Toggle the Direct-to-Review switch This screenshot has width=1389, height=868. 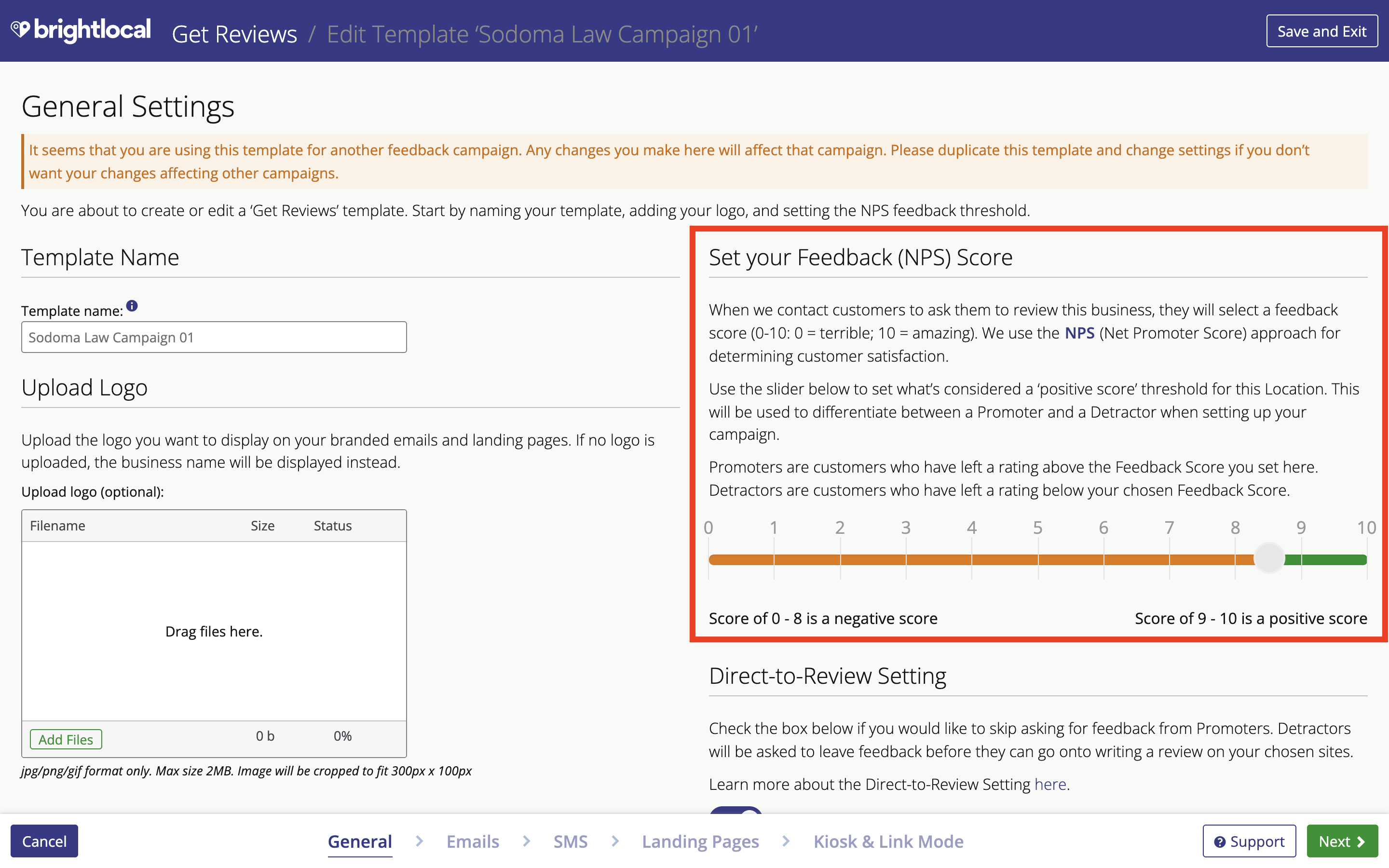coord(736,811)
